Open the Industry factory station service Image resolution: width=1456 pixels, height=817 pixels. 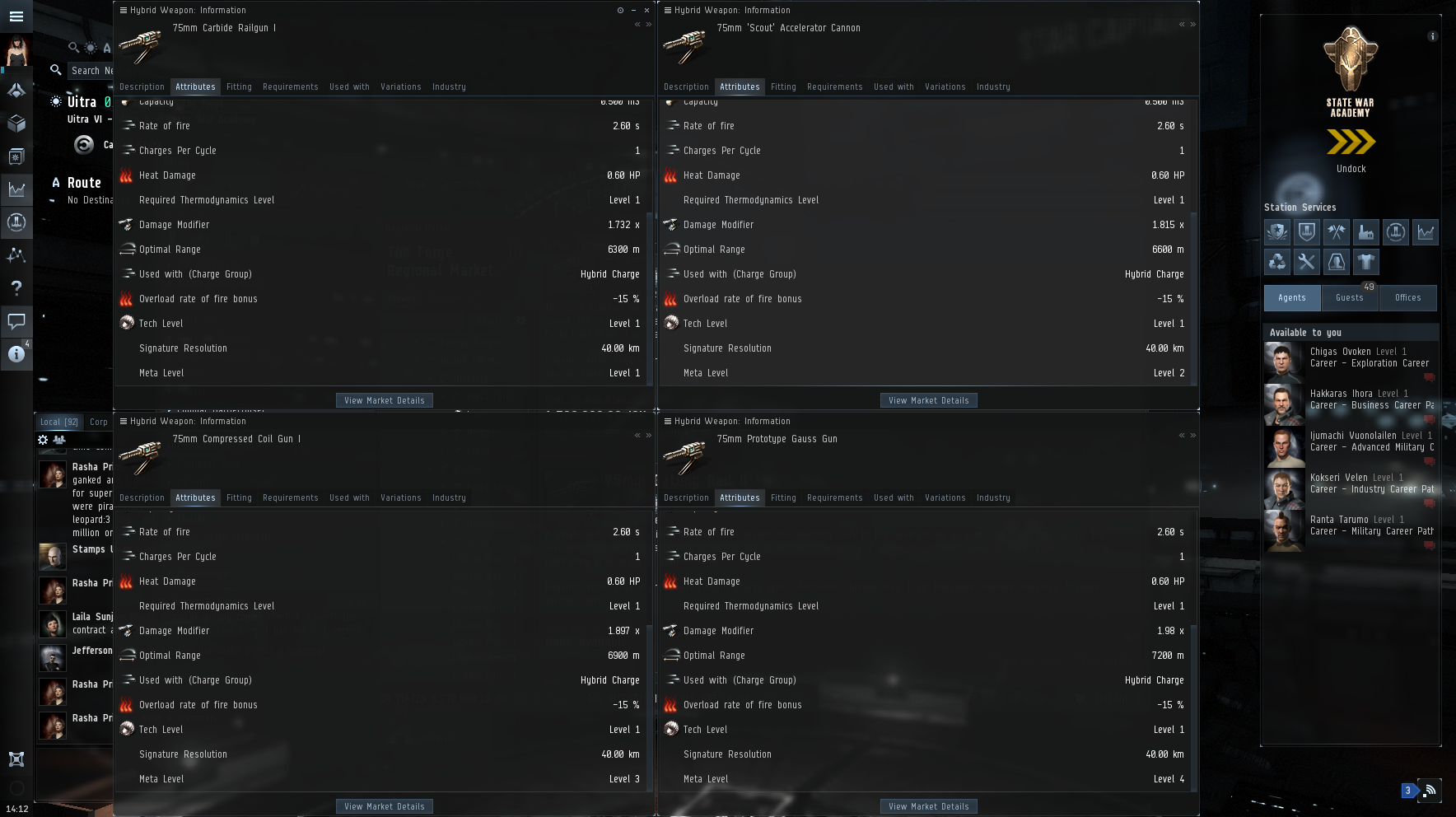click(x=1365, y=232)
